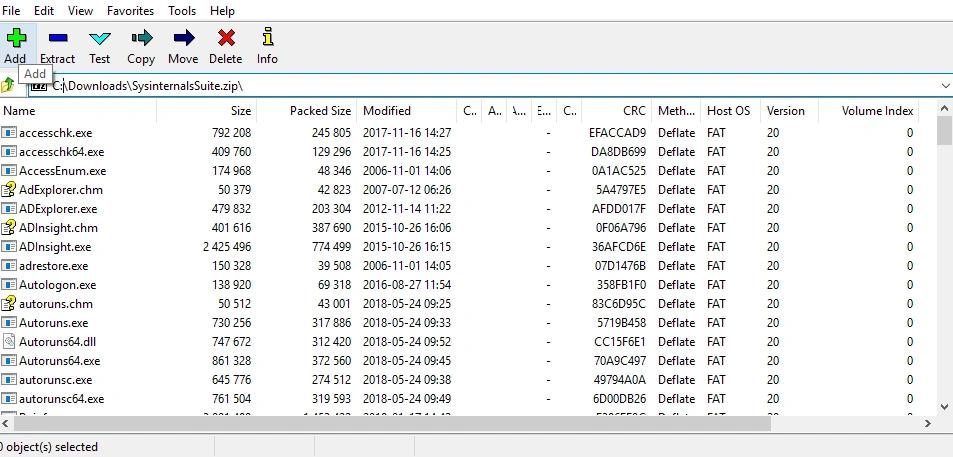Click the AdExplorer.chm help file icon
The width and height of the screenshot is (953, 457).
tap(9, 190)
